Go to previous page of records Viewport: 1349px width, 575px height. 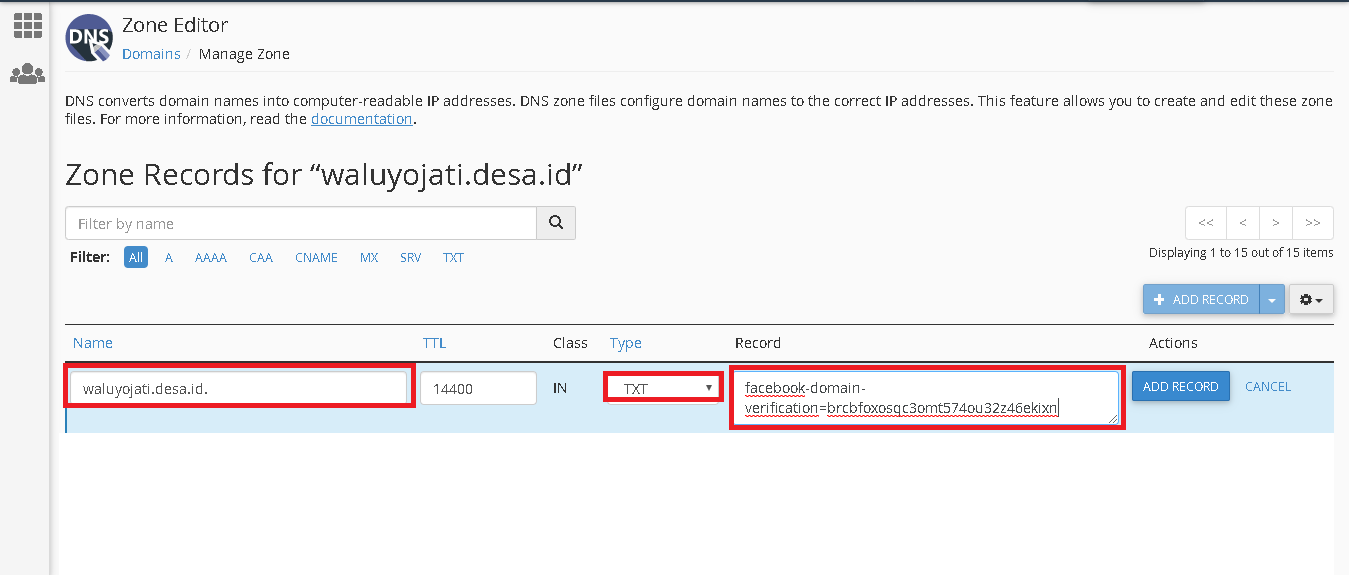[x=1243, y=222]
